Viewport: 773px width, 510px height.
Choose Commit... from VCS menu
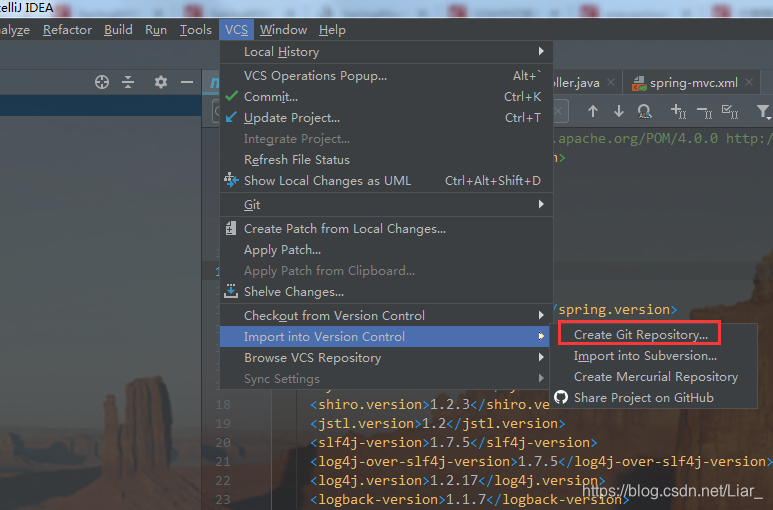[386, 97]
